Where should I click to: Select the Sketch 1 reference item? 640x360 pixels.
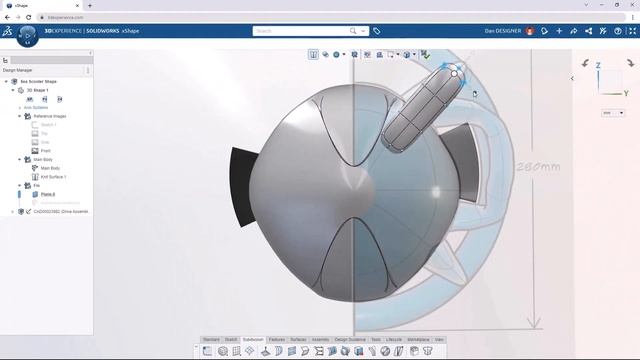(48, 125)
